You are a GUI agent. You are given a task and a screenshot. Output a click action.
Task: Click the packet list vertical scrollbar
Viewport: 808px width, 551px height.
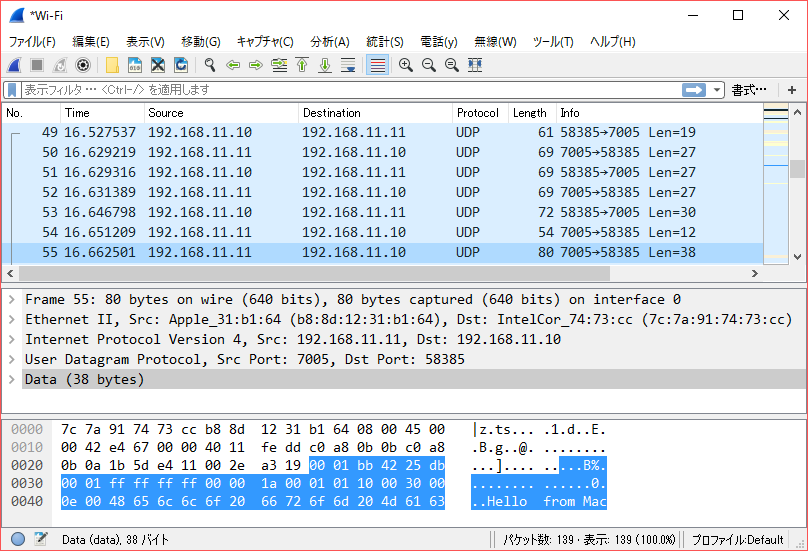pyautogui.click(x=797, y=200)
